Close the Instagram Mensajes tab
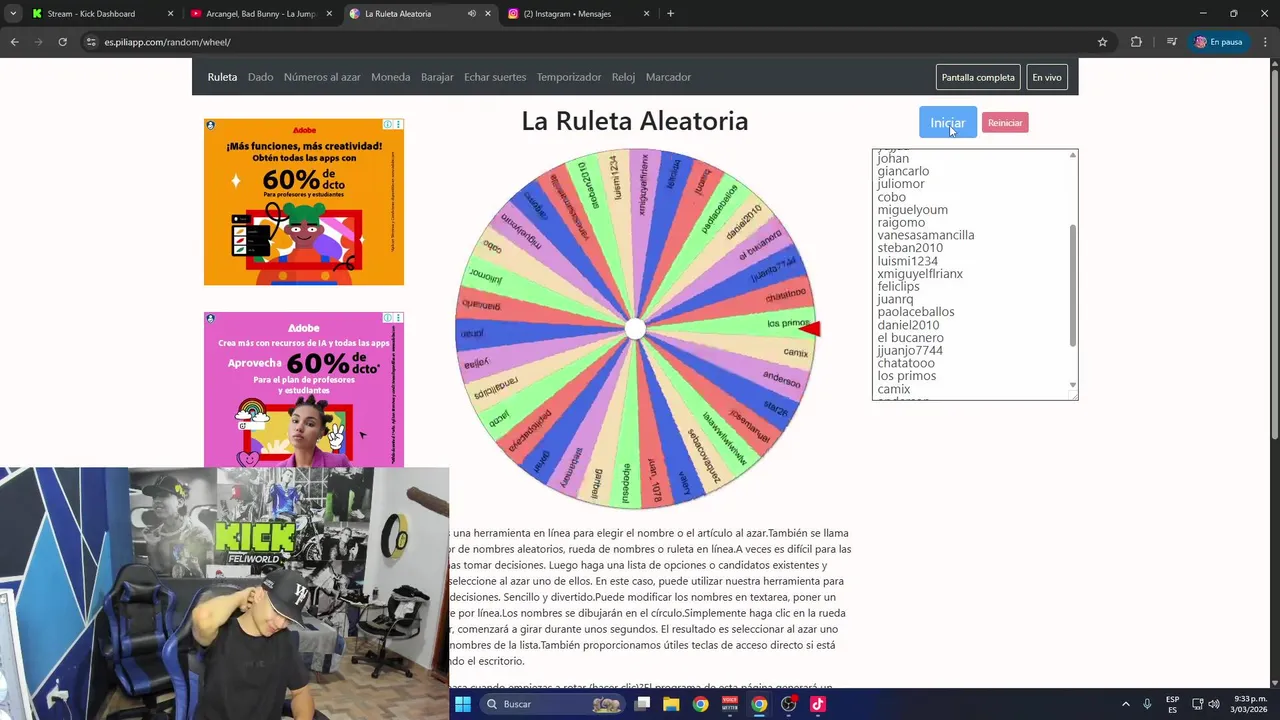This screenshot has height=720, width=1280. pyautogui.click(x=646, y=14)
